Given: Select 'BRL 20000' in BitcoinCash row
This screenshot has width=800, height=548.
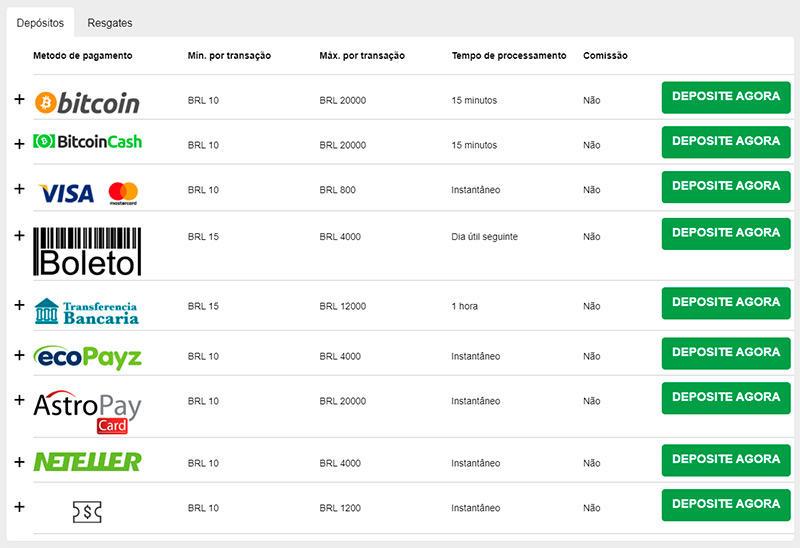Looking at the screenshot, I should pos(342,145).
